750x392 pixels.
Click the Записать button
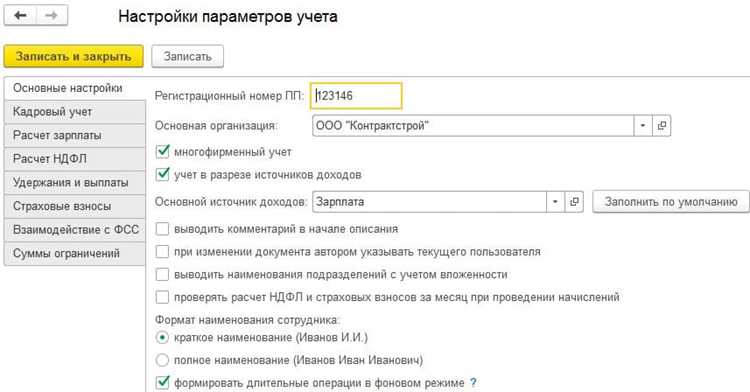point(188,56)
